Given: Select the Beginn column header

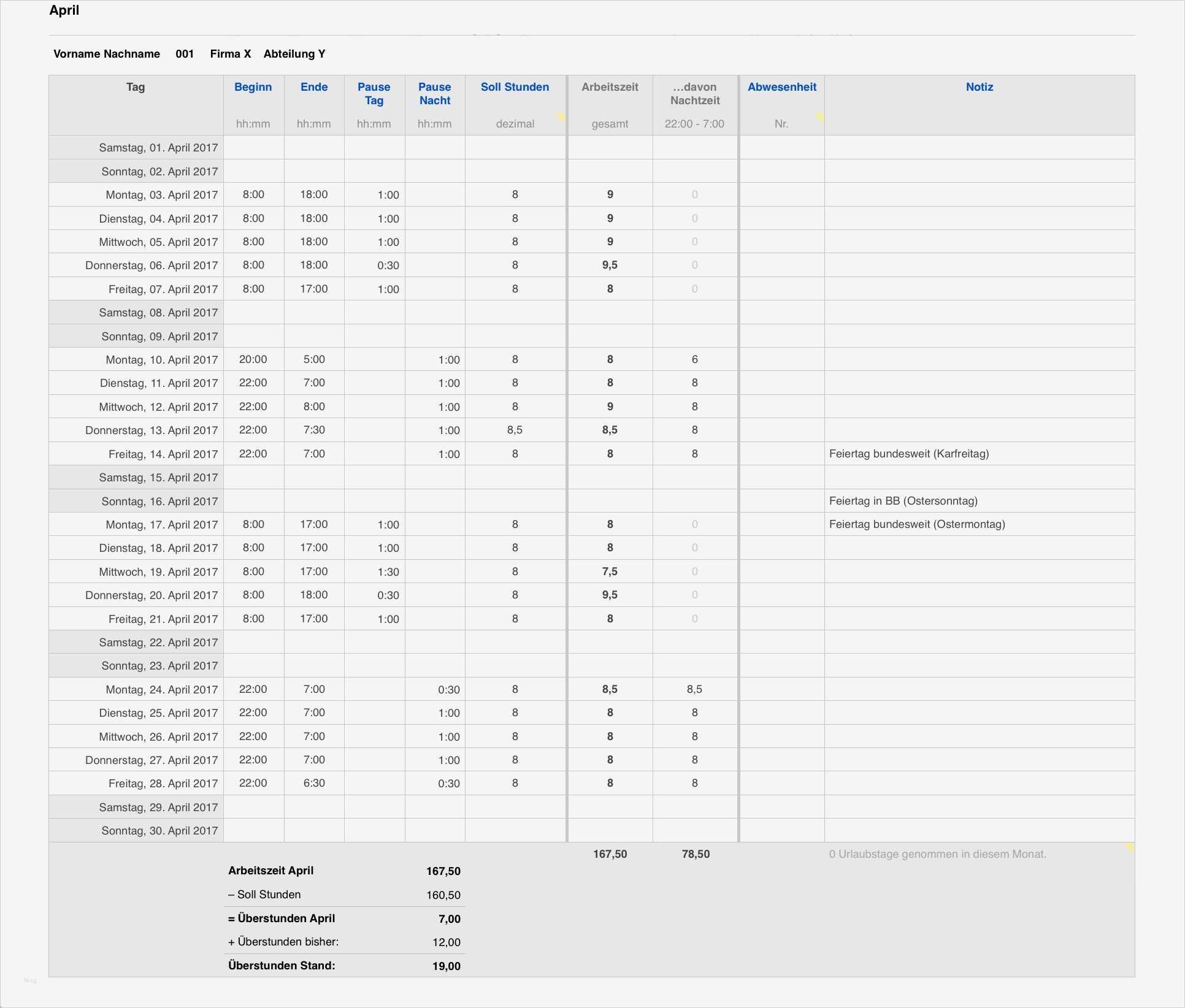Looking at the screenshot, I should 253,87.
